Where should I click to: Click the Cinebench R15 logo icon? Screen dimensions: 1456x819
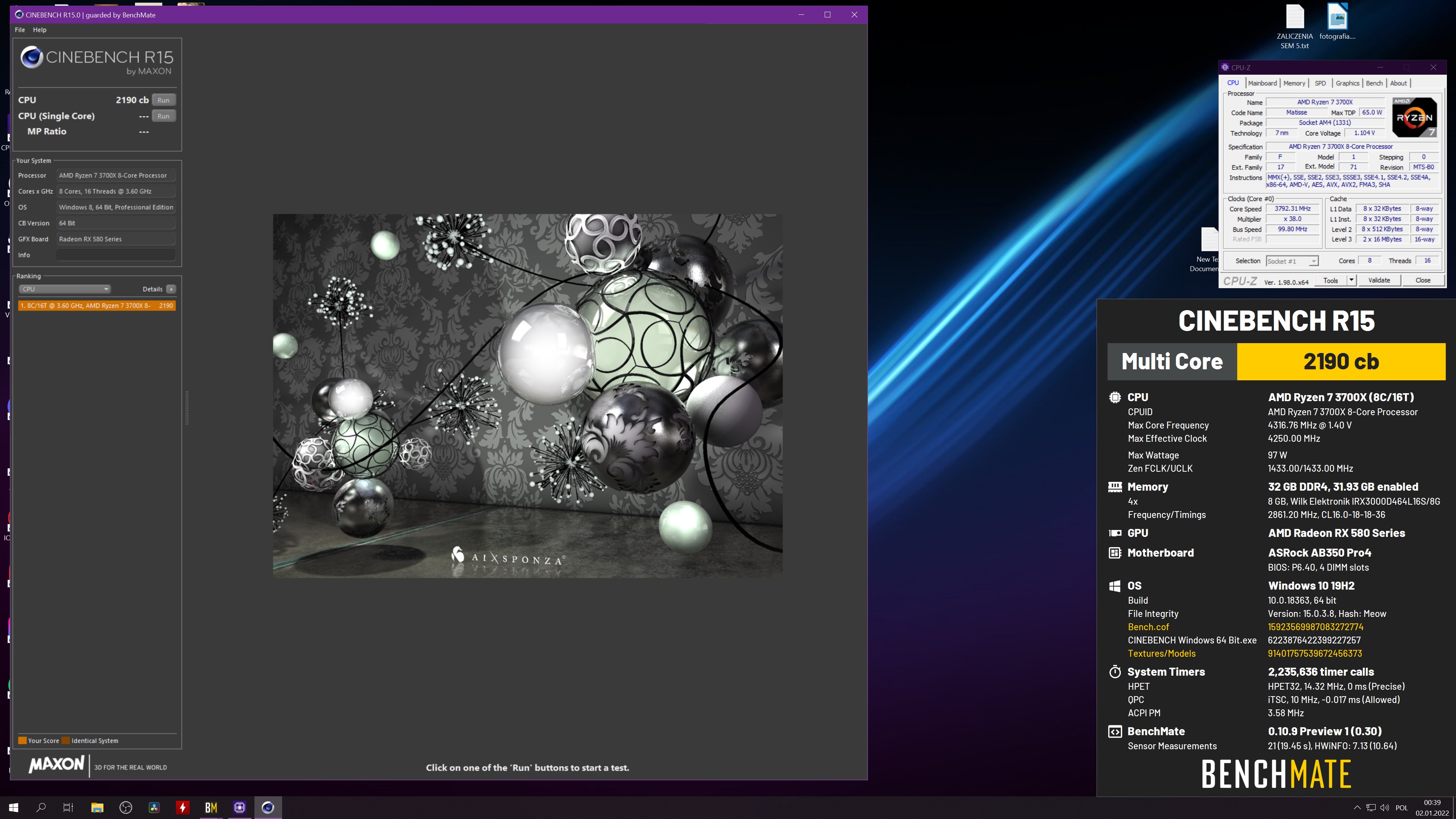[x=31, y=57]
